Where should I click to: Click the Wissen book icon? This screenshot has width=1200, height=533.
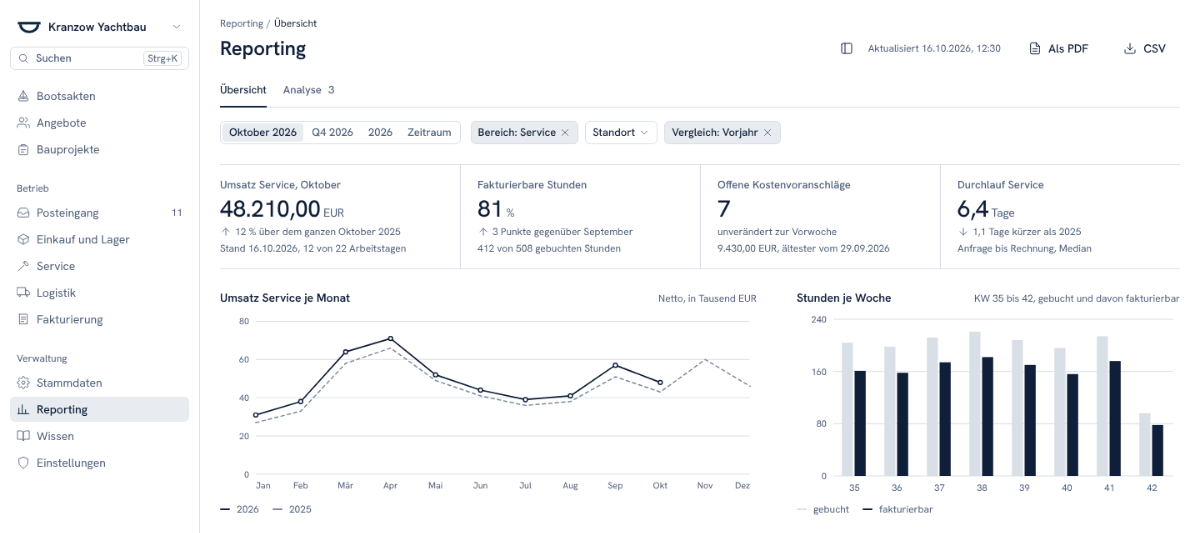click(24, 436)
